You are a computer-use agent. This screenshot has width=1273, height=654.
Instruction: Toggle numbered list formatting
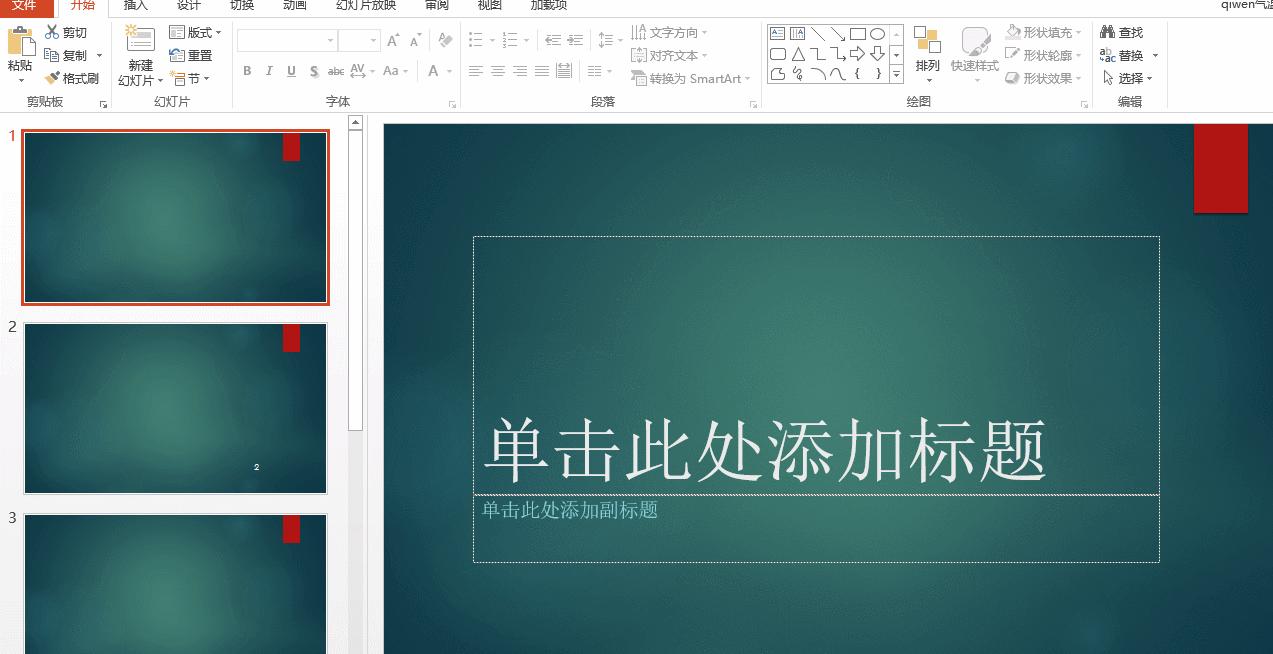[x=510, y=40]
